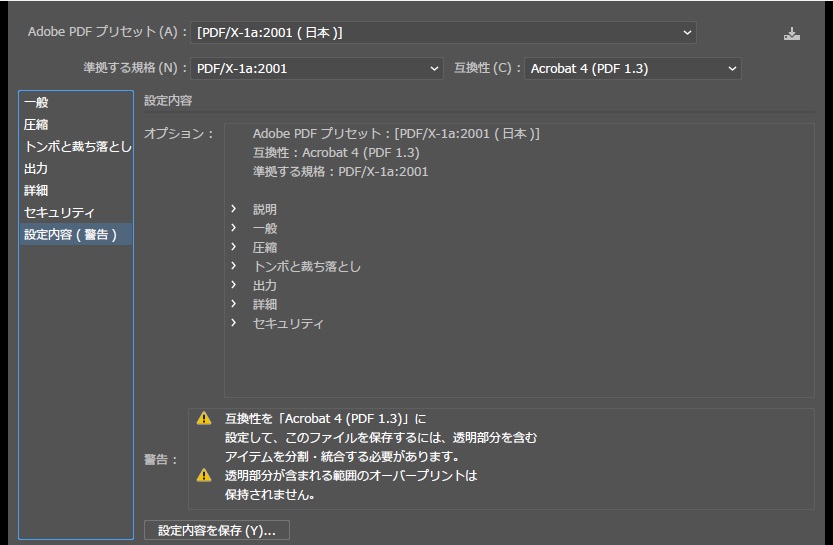
Task: Expand the セキュリティ section in the options list
Action: (233, 323)
